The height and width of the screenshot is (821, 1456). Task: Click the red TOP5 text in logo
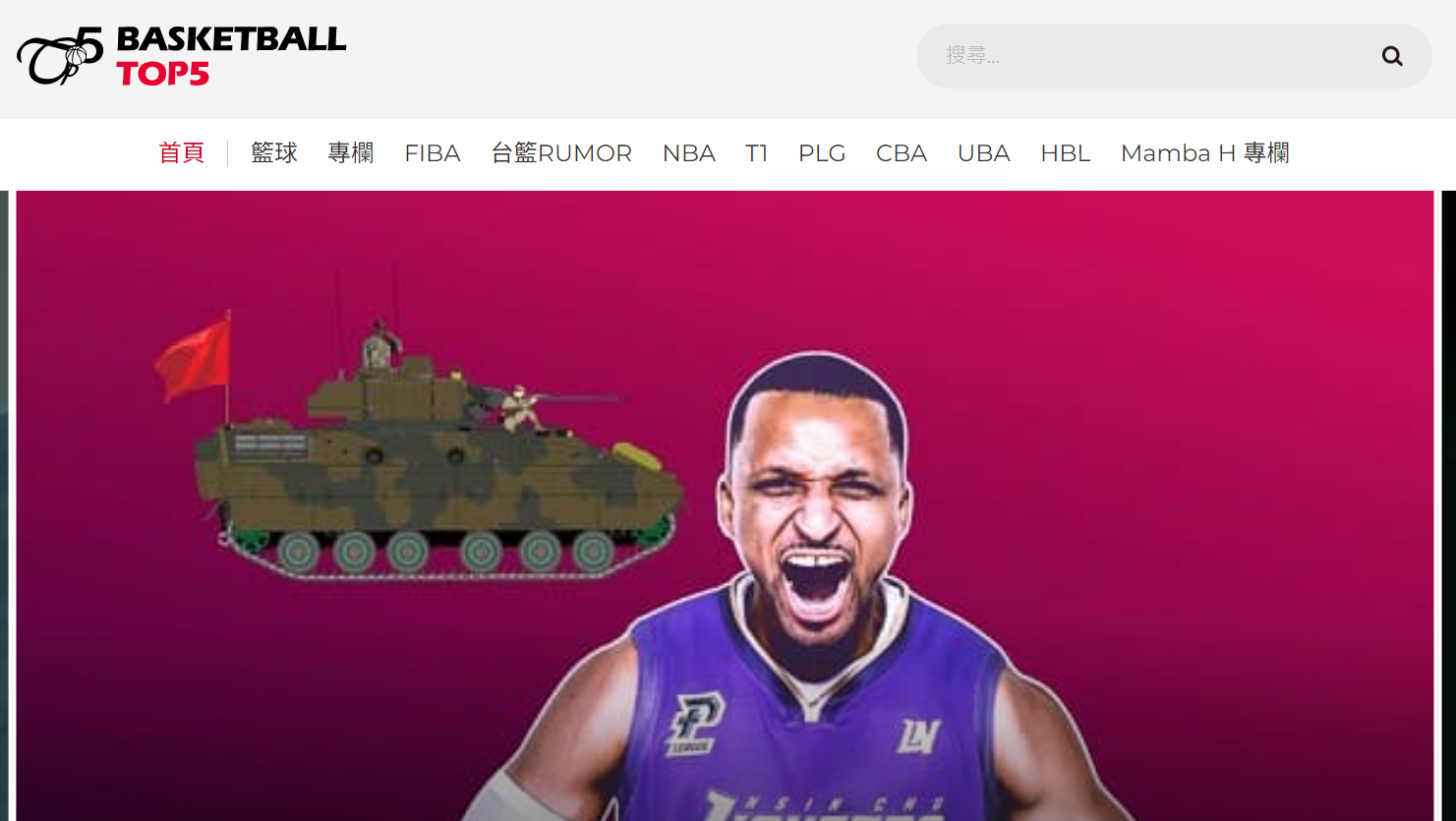point(163,74)
